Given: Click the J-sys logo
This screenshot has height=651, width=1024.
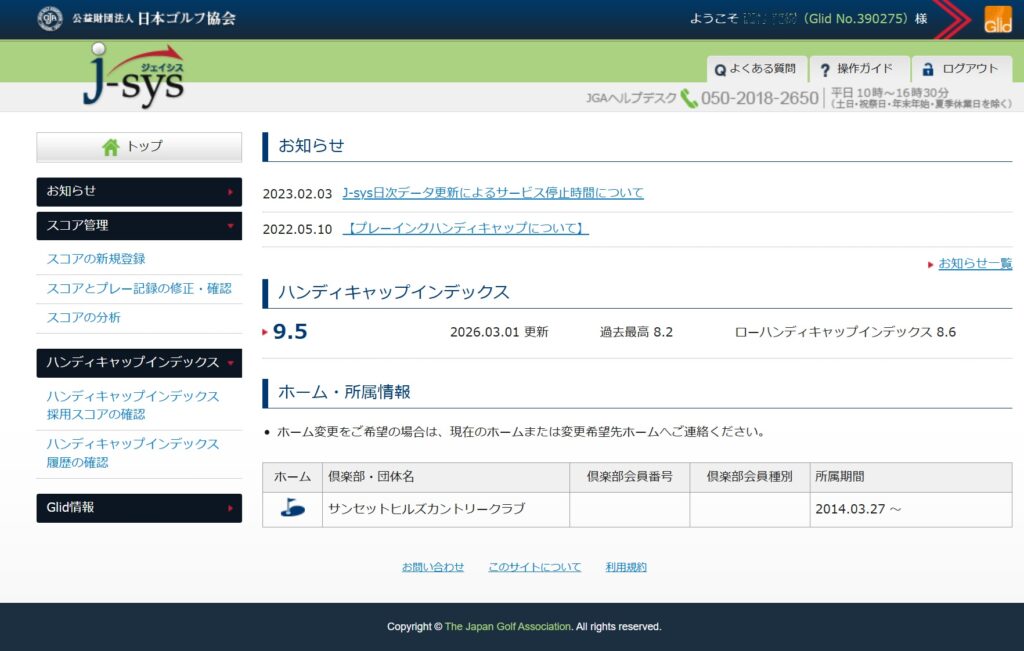Looking at the screenshot, I should click(x=132, y=76).
